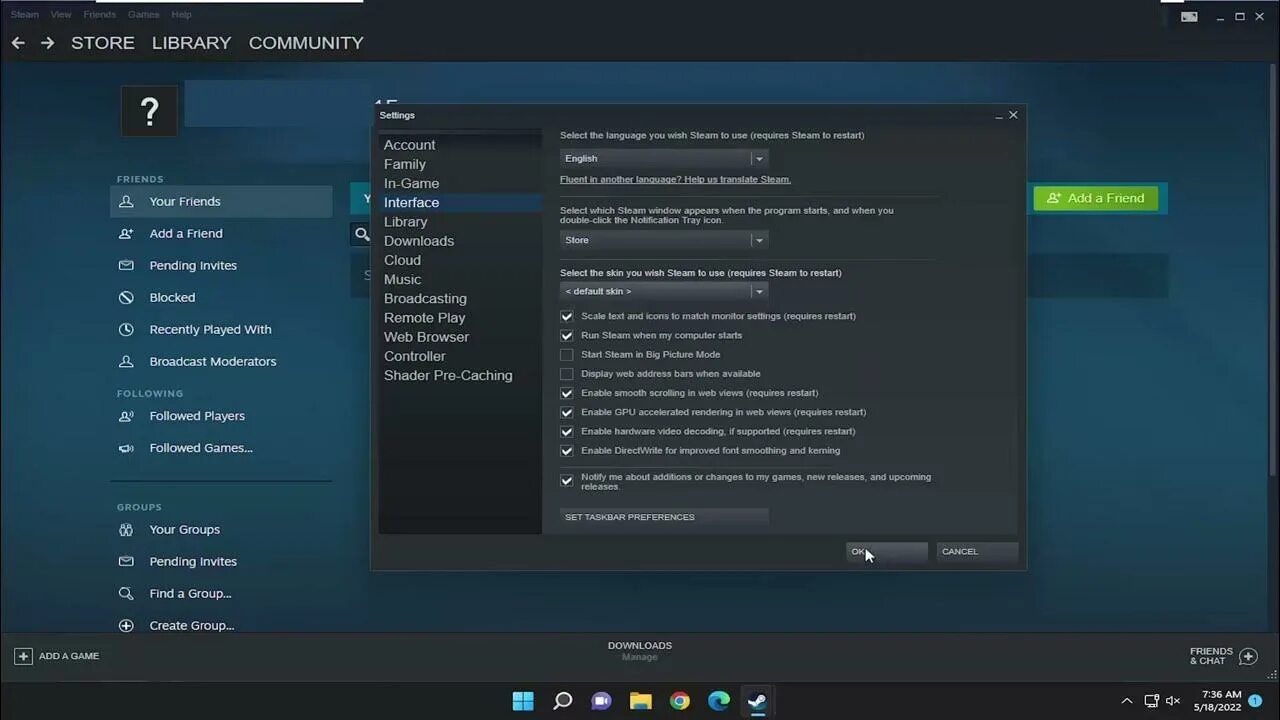Click the forward arrow navigation icon

coord(47,43)
